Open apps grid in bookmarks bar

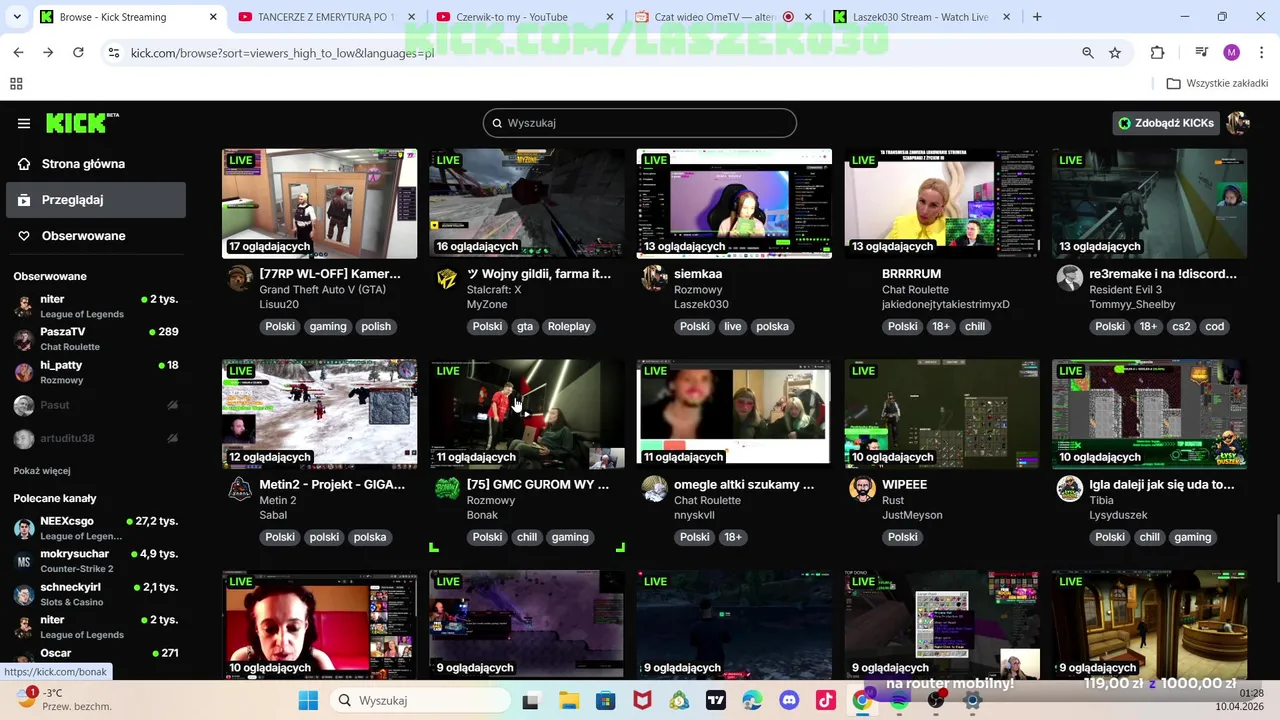pyautogui.click(x=16, y=84)
